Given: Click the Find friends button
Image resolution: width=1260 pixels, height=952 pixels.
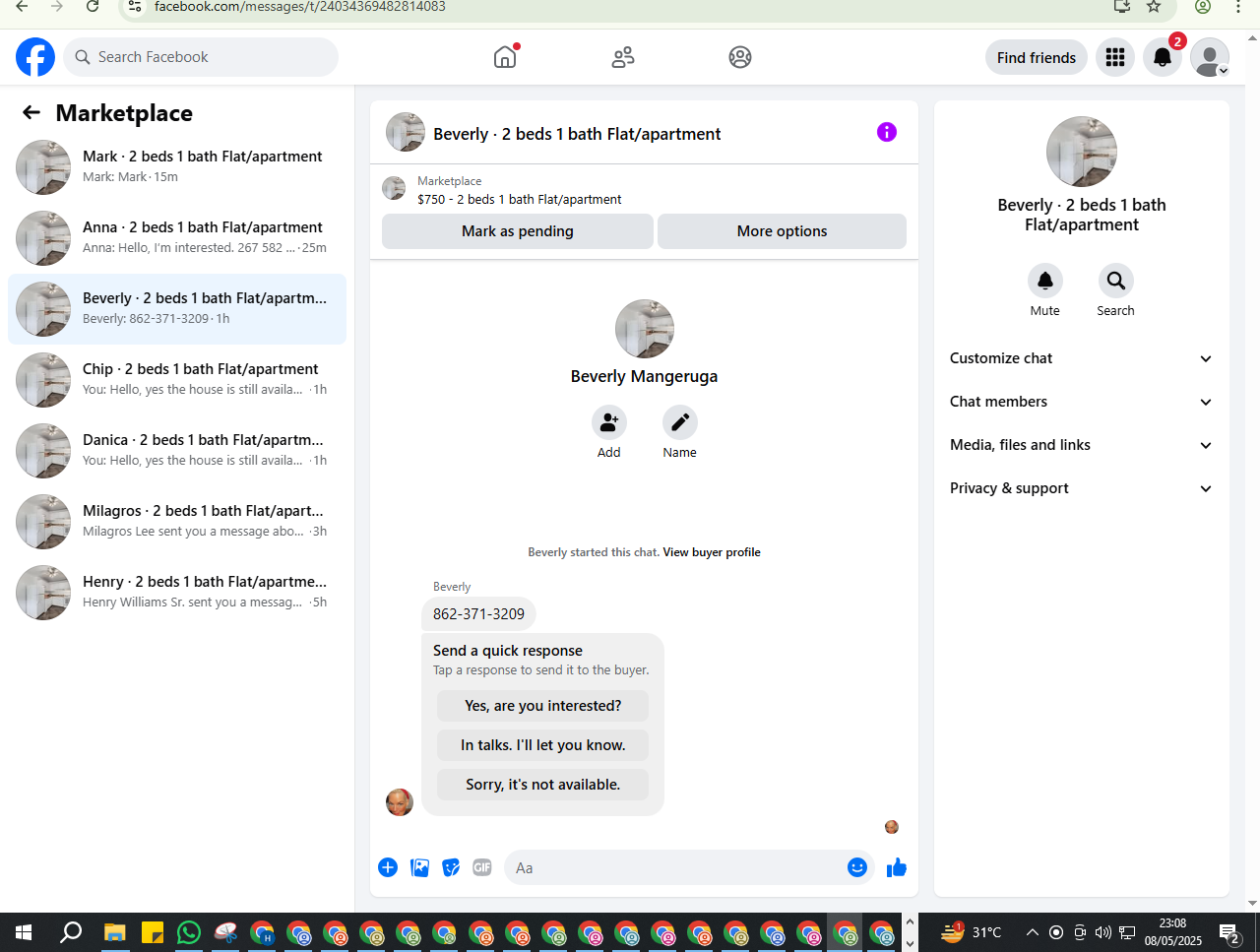Looking at the screenshot, I should coord(1037,57).
